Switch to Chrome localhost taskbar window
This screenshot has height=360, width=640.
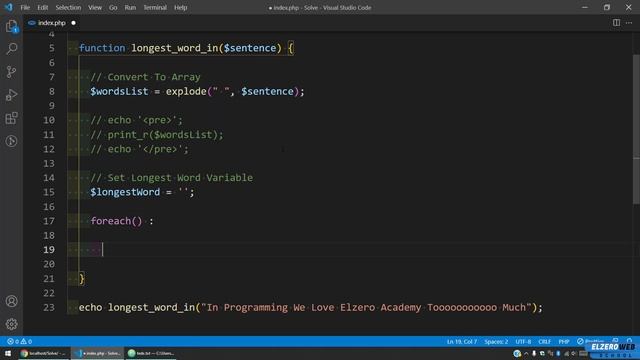point(44,353)
